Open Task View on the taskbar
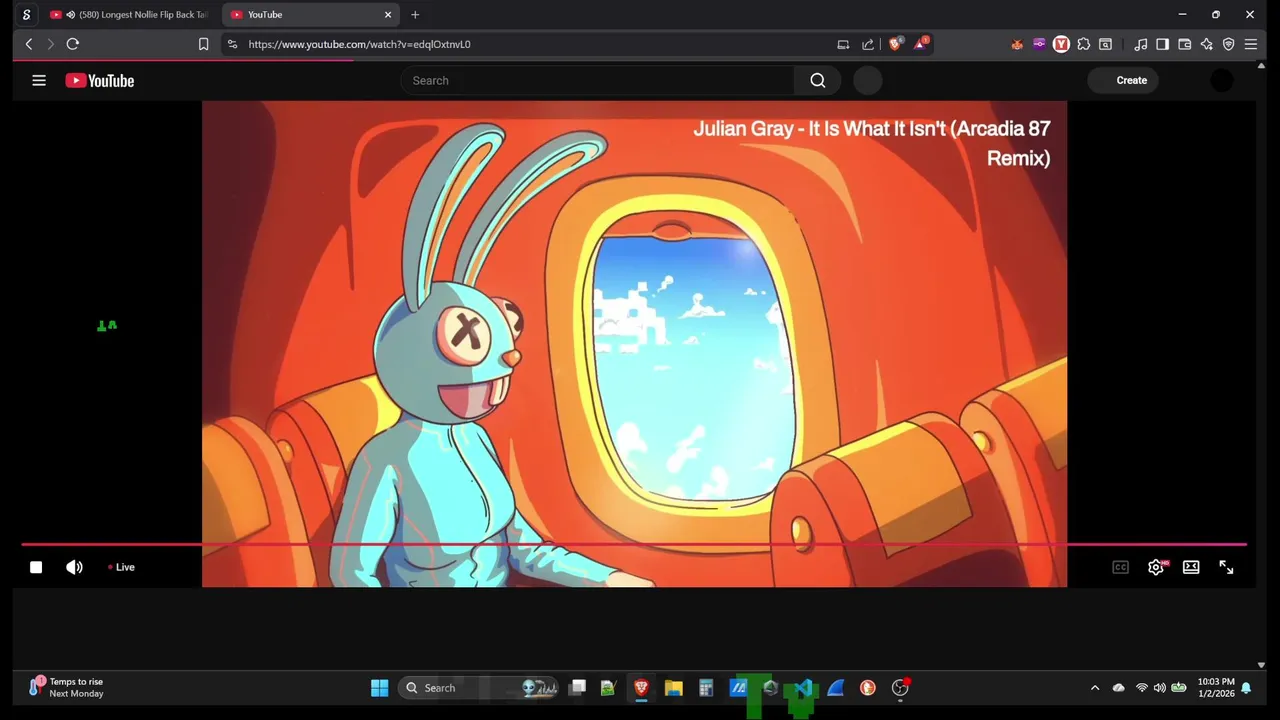The height and width of the screenshot is (720, 1280). coord(577,687)
